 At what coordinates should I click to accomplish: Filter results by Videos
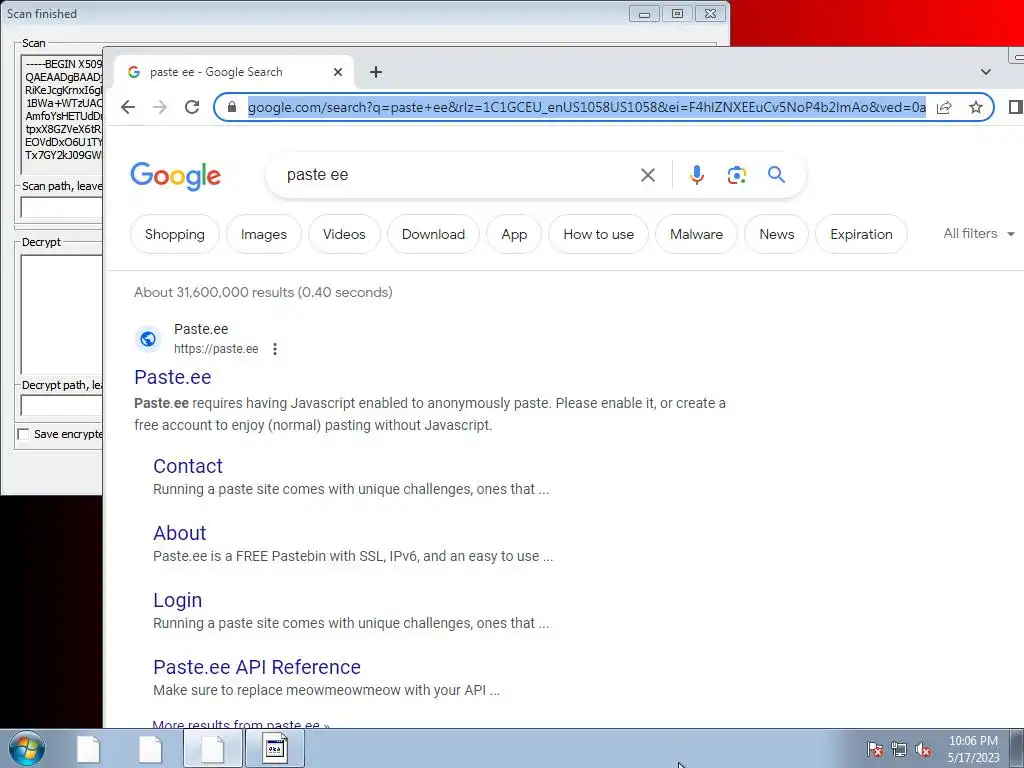pos(344,234)
